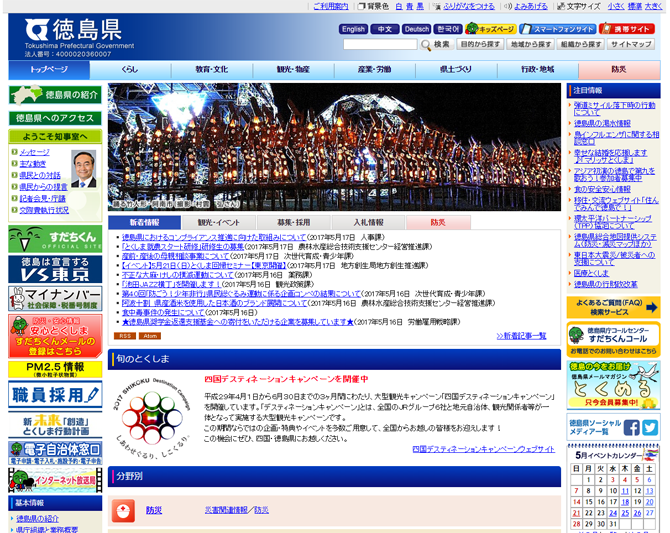Open the 携帯サイト red button
This screenshot has height=533, width=670.
pyautogui.click(x=627, y=29)
